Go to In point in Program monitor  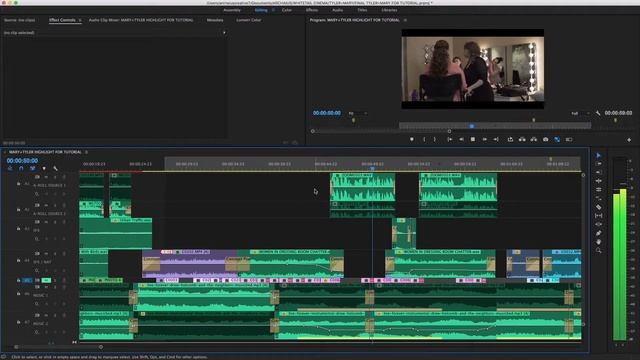[x=449, y=140]
